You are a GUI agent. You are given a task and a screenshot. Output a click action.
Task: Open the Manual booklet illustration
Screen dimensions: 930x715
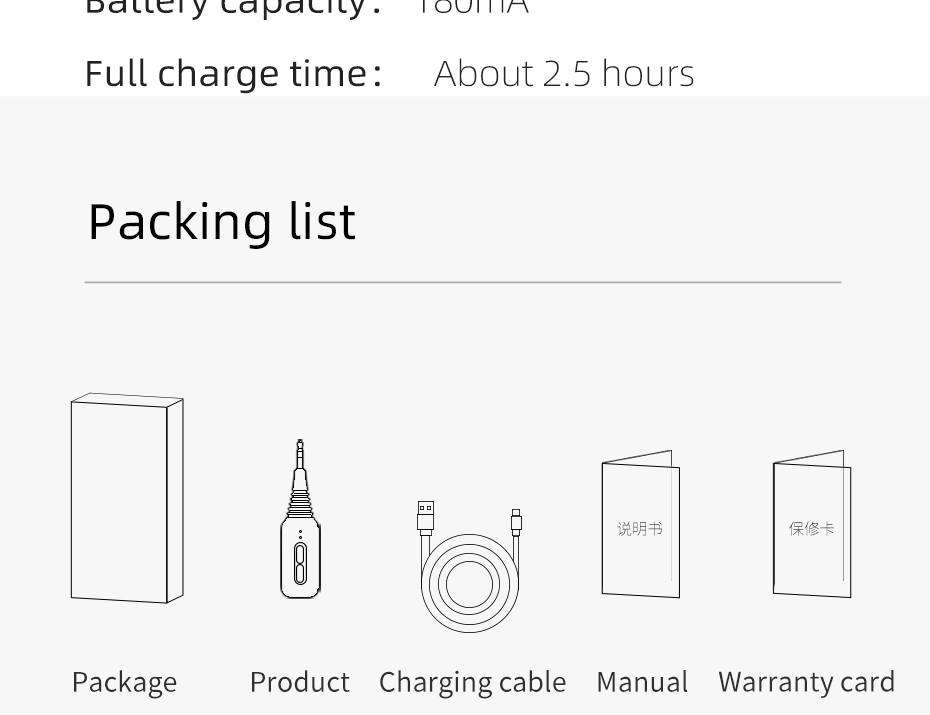(641, 524)
